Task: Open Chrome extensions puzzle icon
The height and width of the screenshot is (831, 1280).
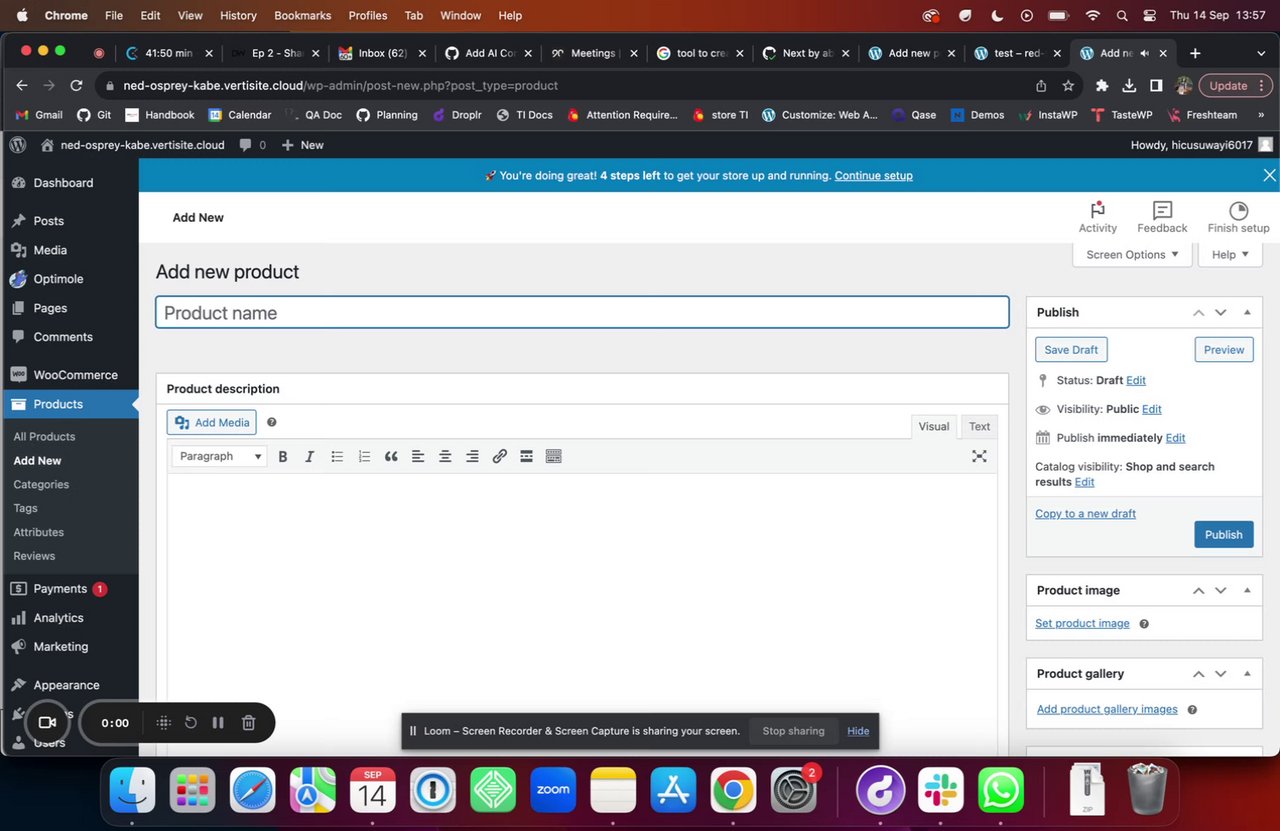Action: (x=1102, y=86)
